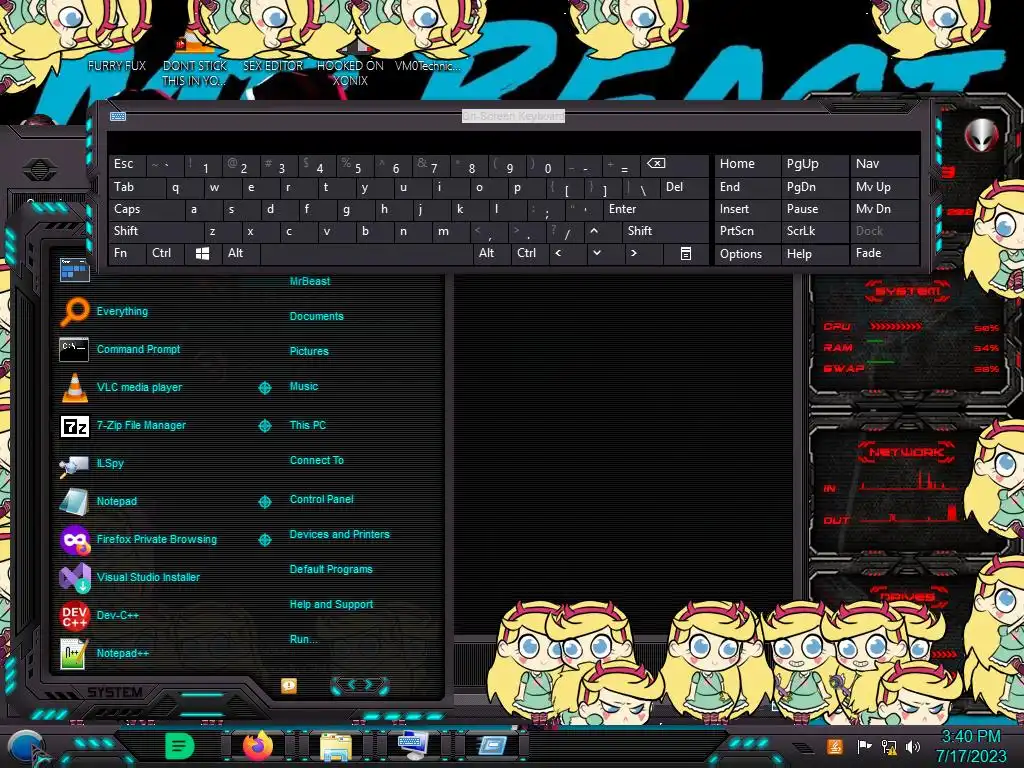The image size is (1024, 768).
Task: Open the blue window app on taskbar
Action: pyautogui.click(x=492, y=746)
